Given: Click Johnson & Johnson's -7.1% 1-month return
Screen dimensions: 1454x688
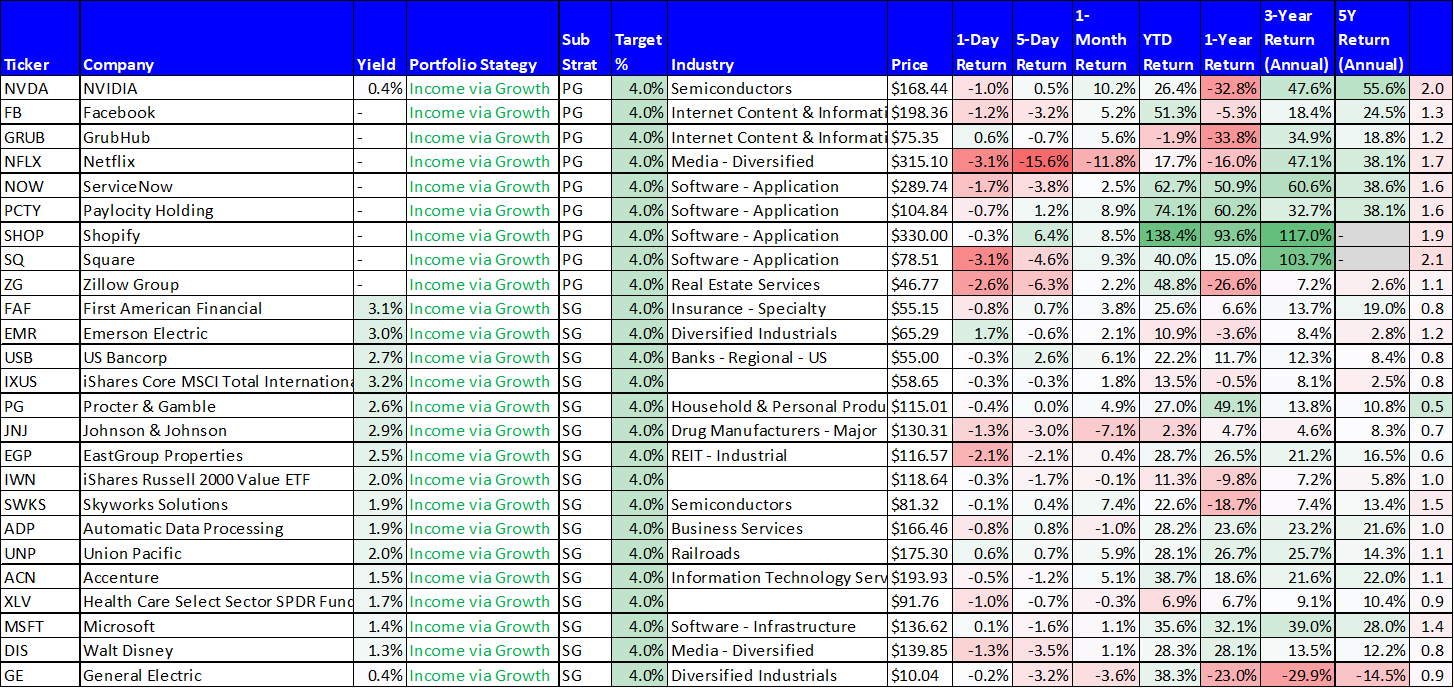Looking at the screenshot, I should click(1106, 430).
